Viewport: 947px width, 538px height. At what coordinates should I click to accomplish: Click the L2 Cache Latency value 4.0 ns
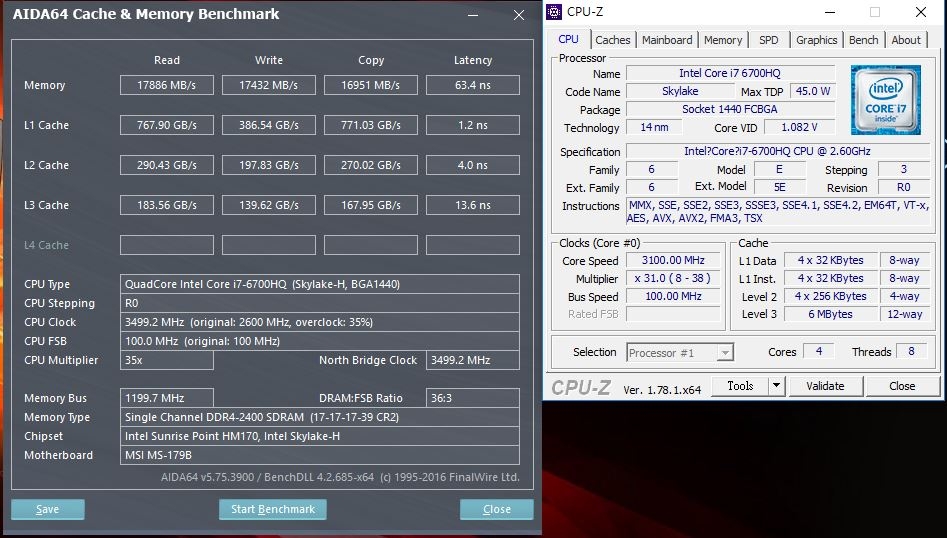pyautogui.click(x=473, y=165)
